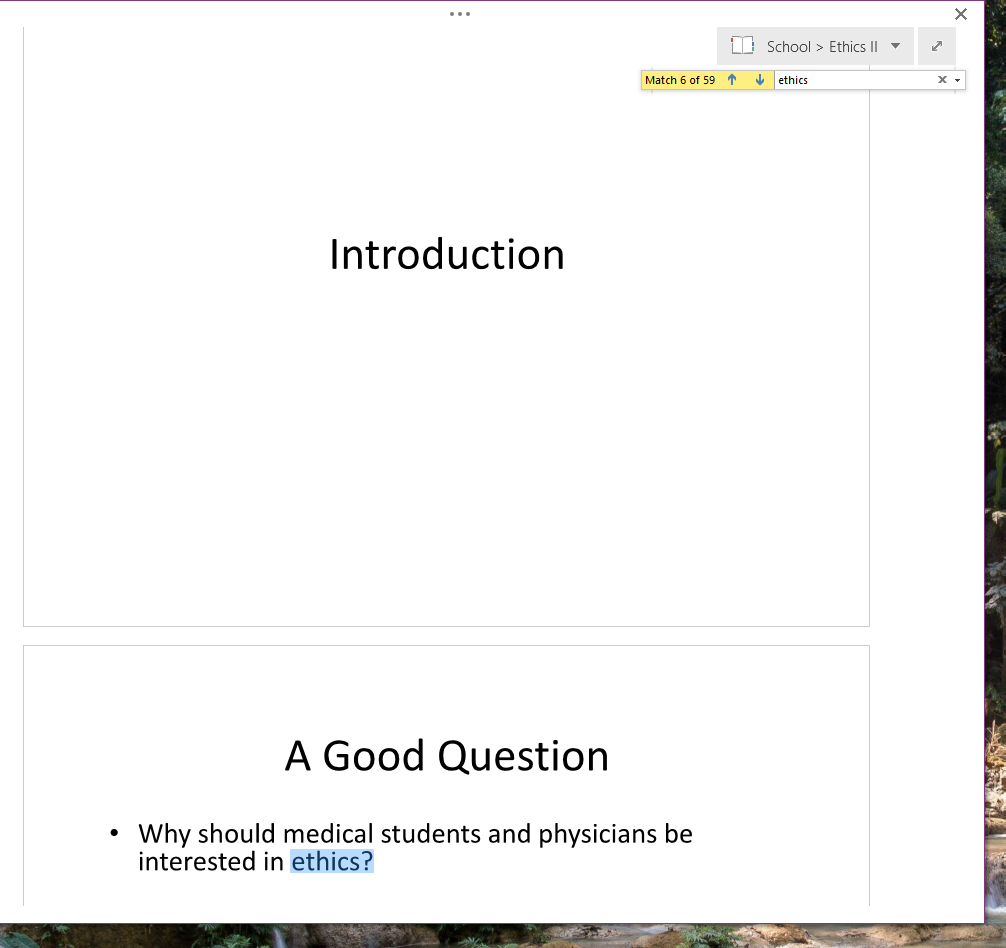The height and width of the screenshot is (948, 1006).
Task: Click the expand to full page arrow
Action: [x=937, y=46]
